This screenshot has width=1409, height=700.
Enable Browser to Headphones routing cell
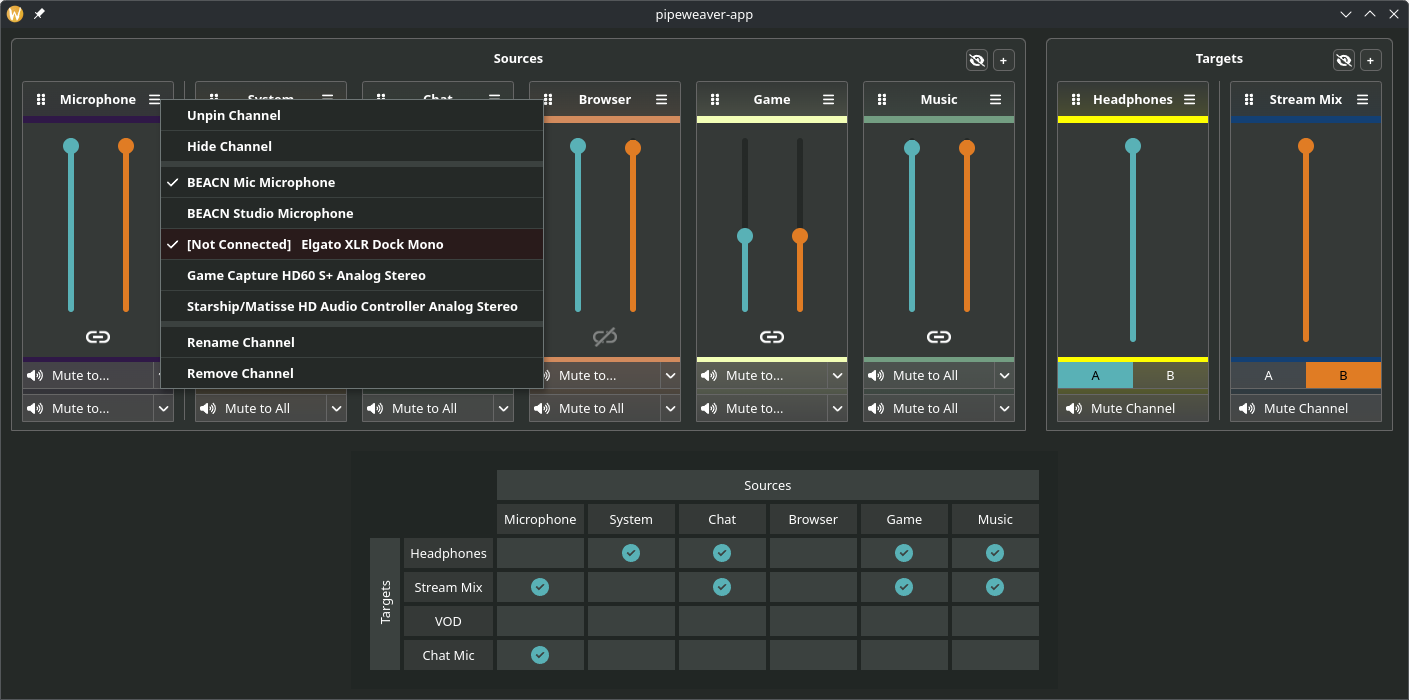pyautogui.click(x=813, y=553)
